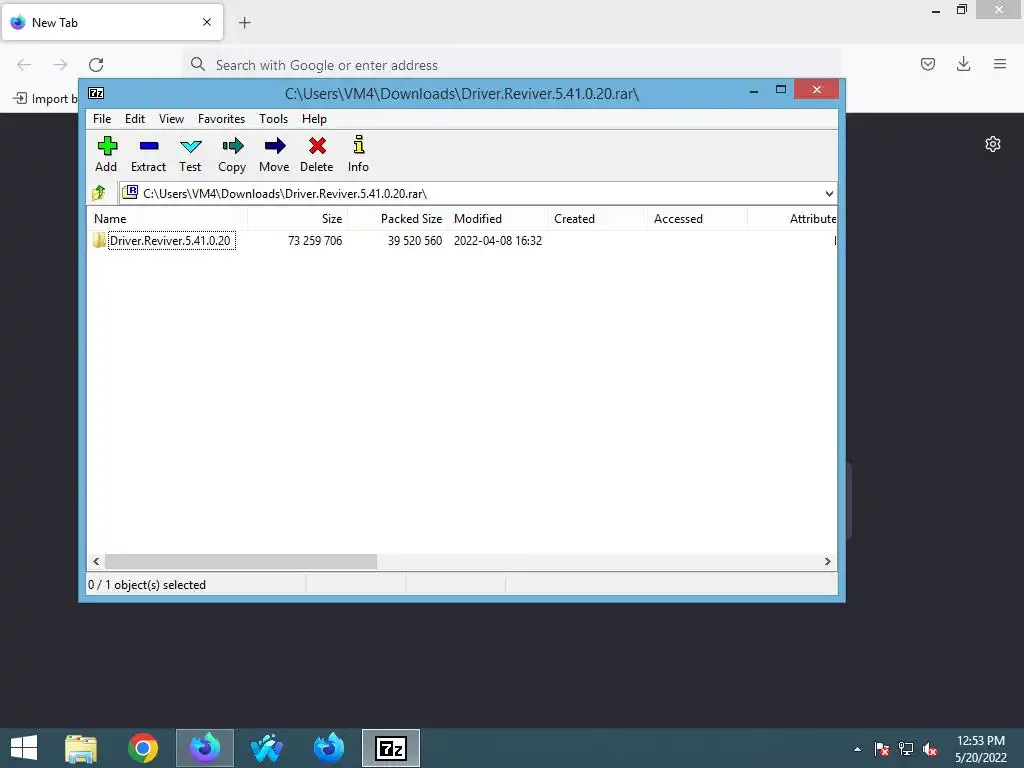Sort by the Name column header

tap(167, 219)
